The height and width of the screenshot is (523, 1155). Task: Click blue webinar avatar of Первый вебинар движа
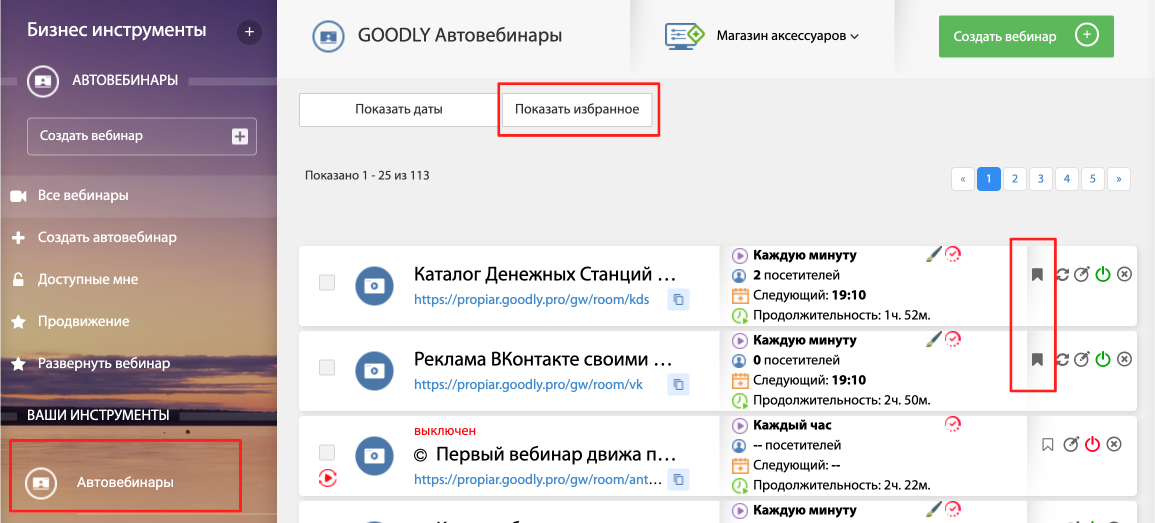click(x=375, y=456)
